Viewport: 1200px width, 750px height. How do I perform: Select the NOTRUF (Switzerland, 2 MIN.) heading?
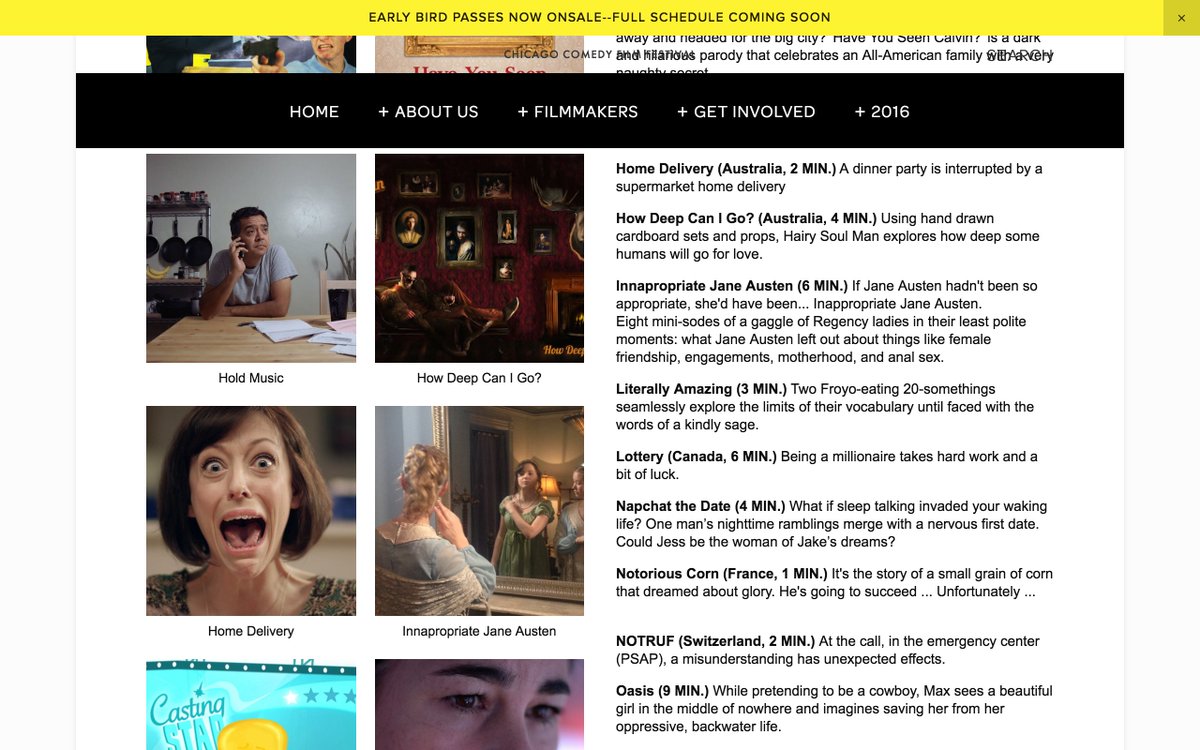click(716, 641)
